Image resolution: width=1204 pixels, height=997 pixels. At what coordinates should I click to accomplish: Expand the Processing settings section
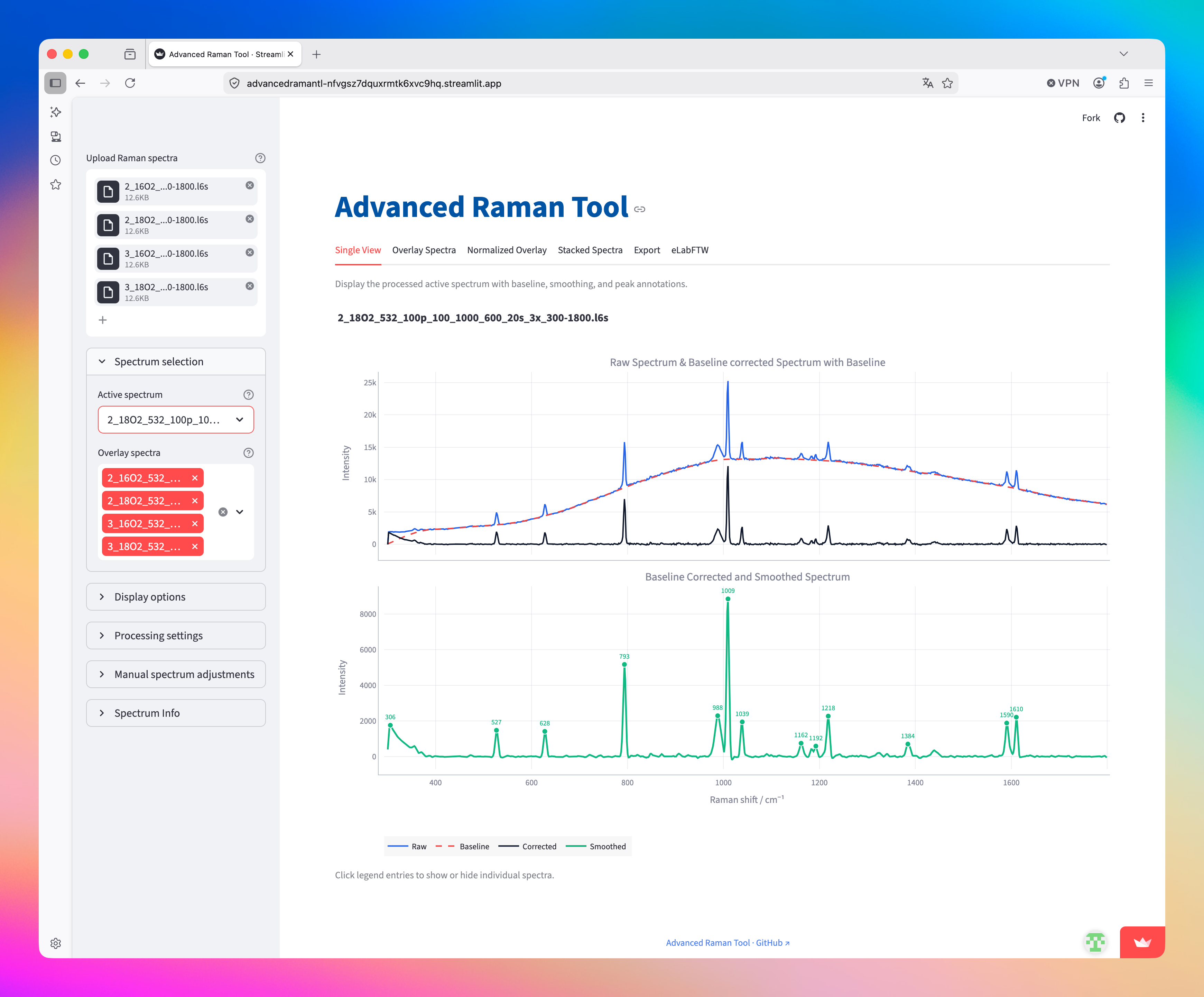pos(175,635)
